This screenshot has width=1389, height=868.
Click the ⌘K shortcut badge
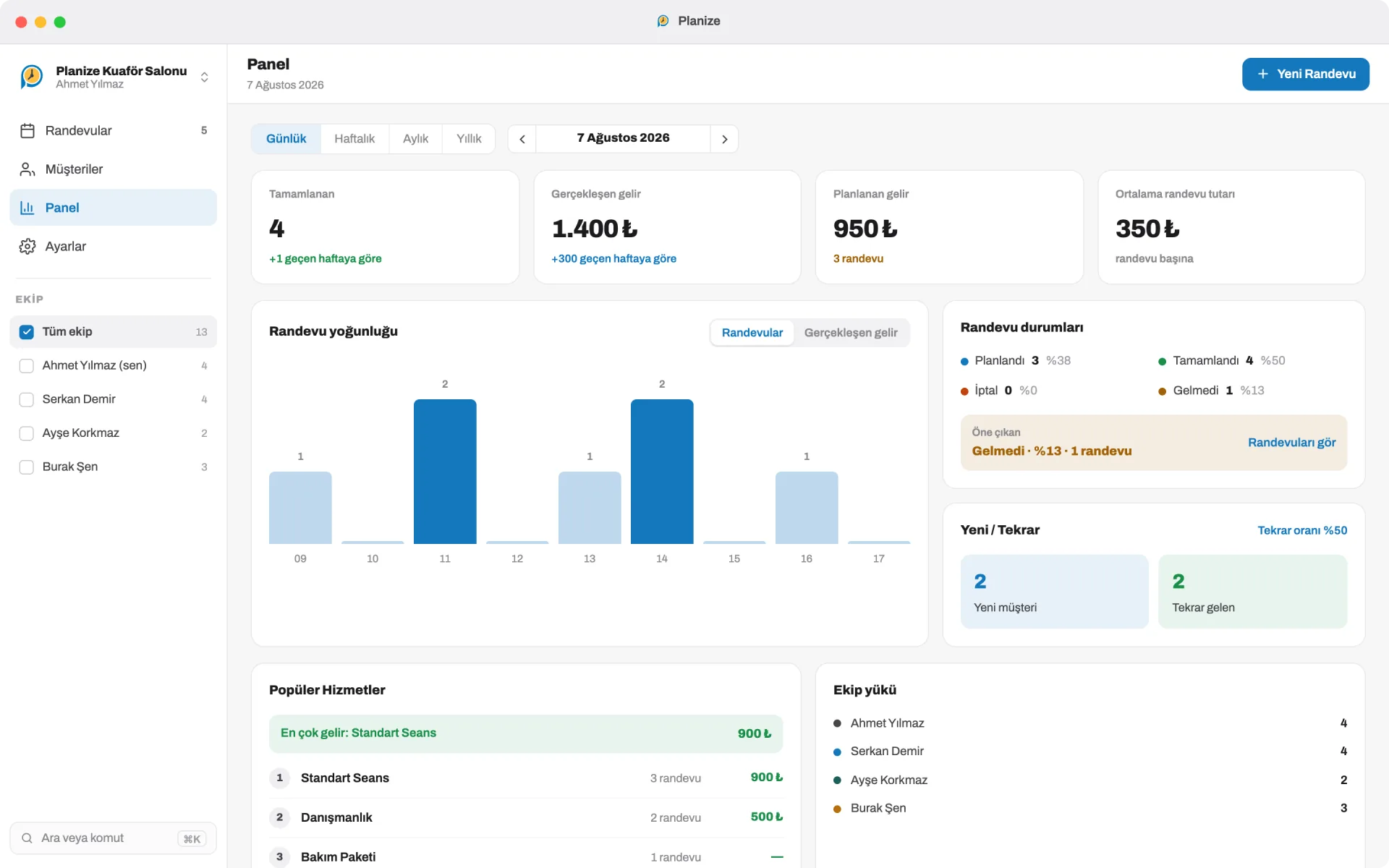[x=192, y=838]
